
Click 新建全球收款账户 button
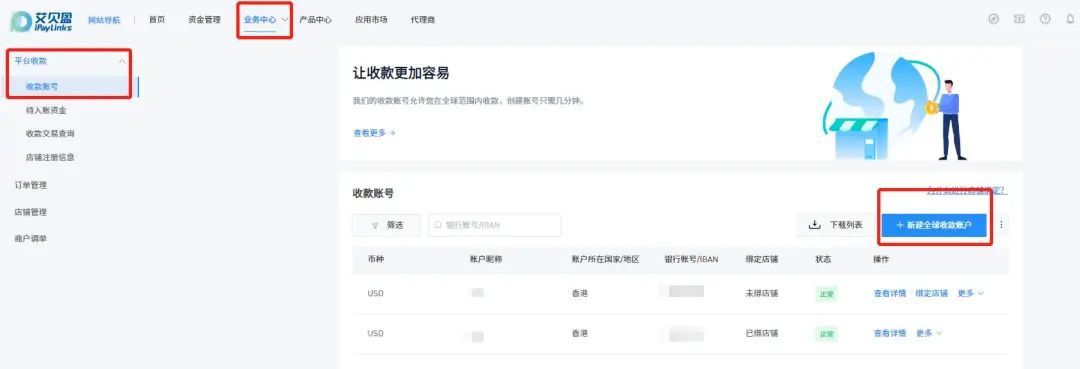(x=934, y=225)
